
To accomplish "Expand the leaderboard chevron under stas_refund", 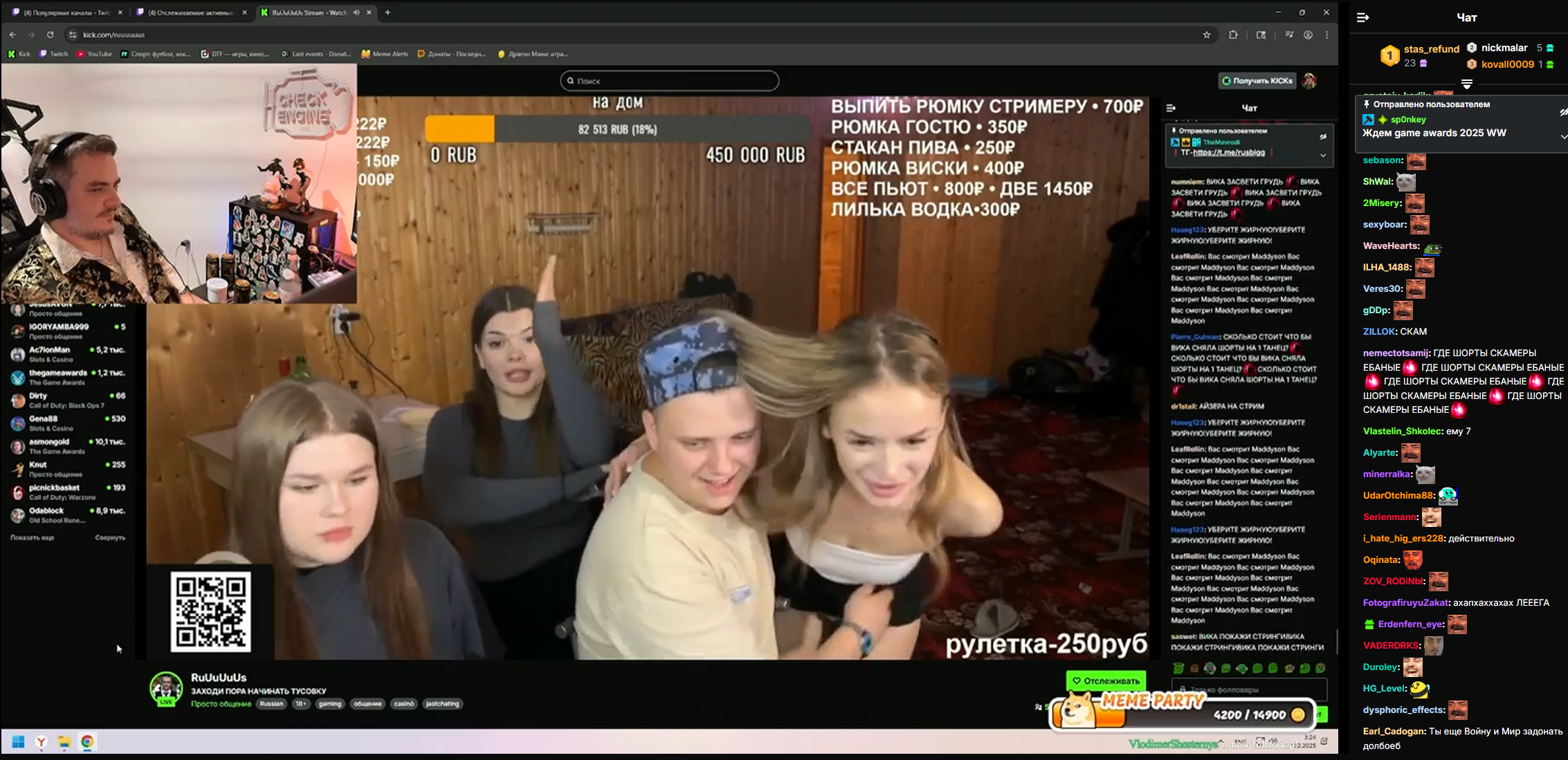I will (x=1466, y=84).
